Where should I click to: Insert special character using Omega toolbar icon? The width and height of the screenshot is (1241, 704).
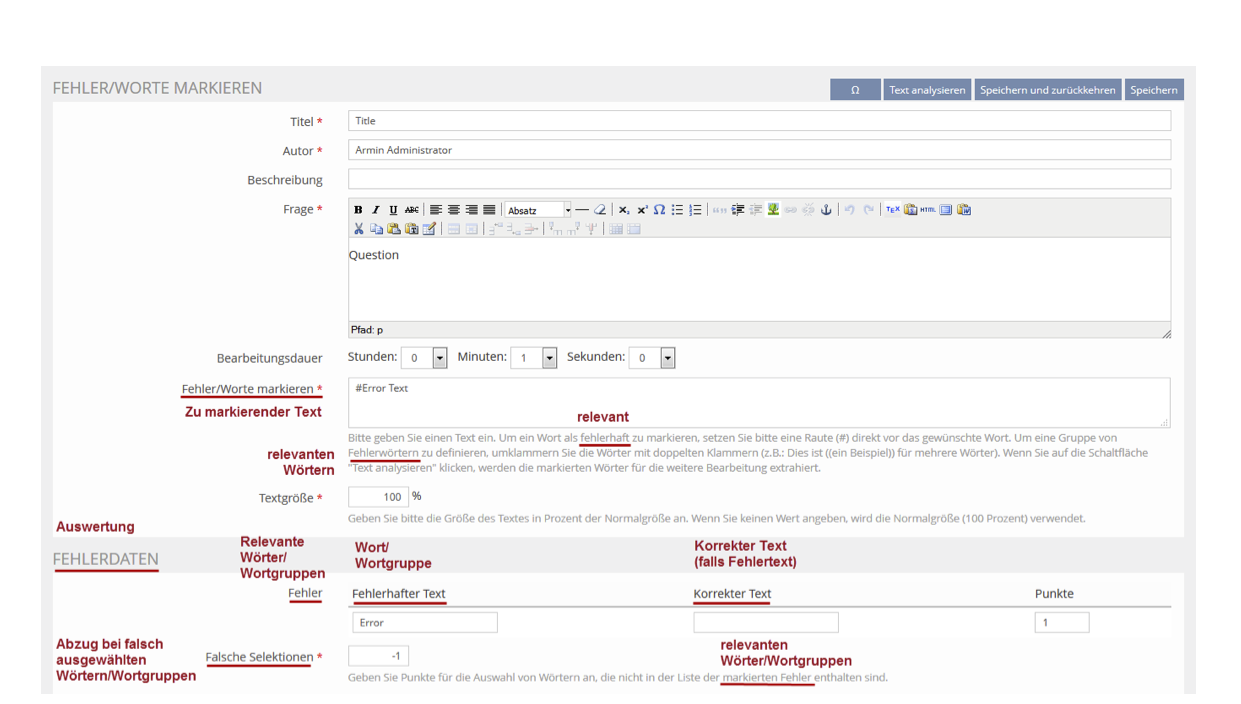(x=659, y=210)
